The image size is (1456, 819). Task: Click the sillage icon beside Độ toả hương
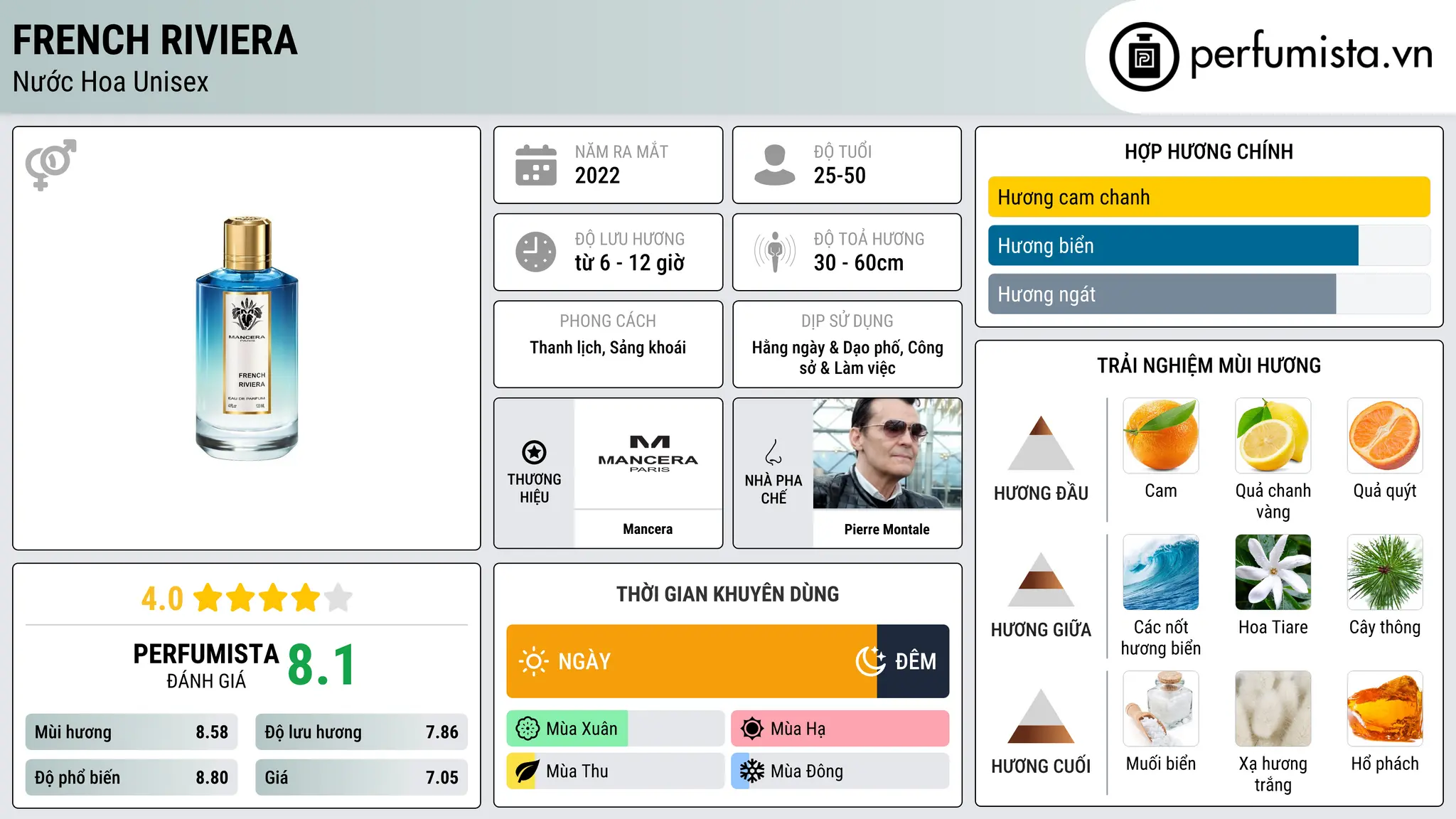[775, 252]
